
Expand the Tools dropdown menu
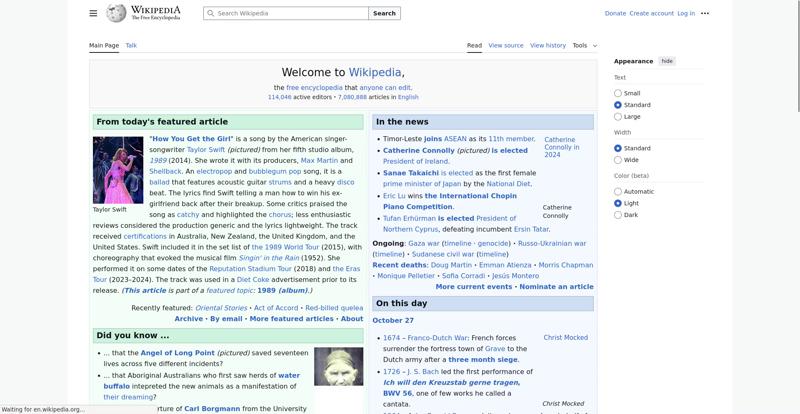click(584, 45)
